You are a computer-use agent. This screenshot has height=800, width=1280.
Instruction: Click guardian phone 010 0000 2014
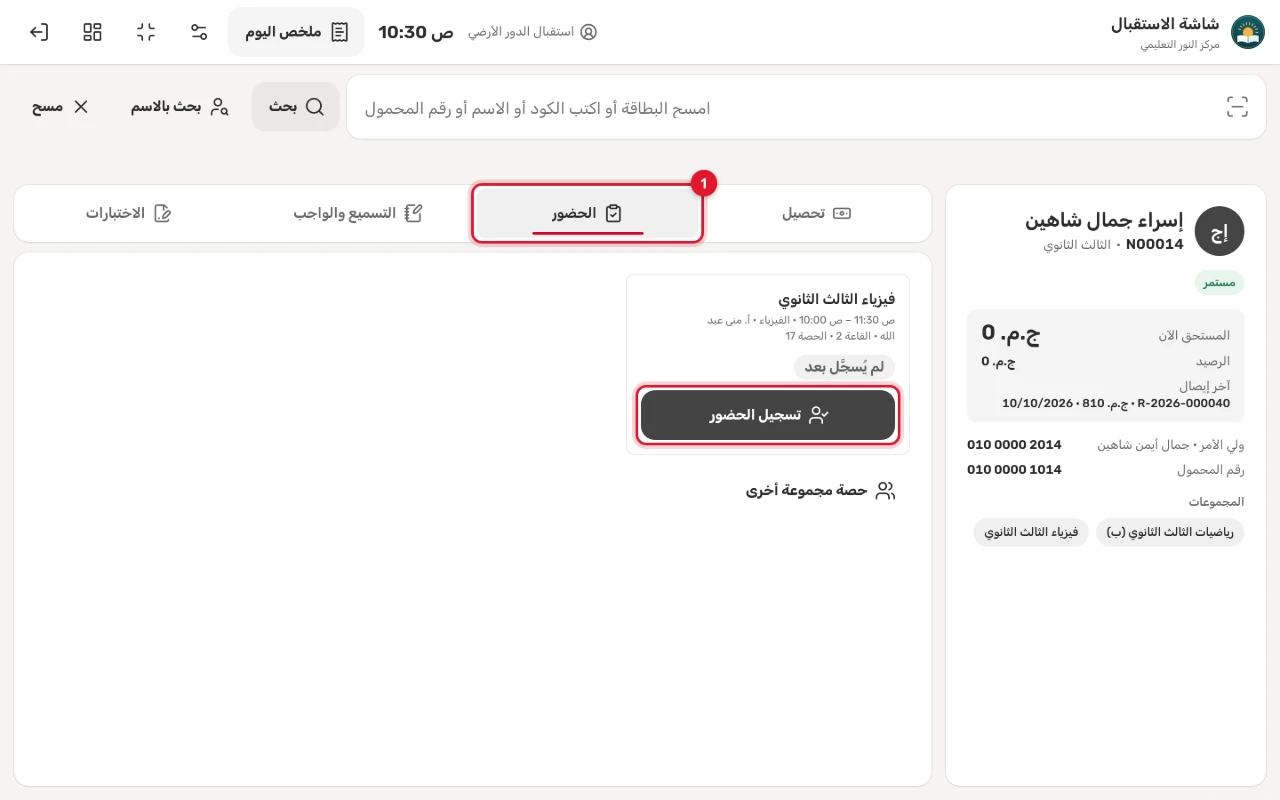1014,445
